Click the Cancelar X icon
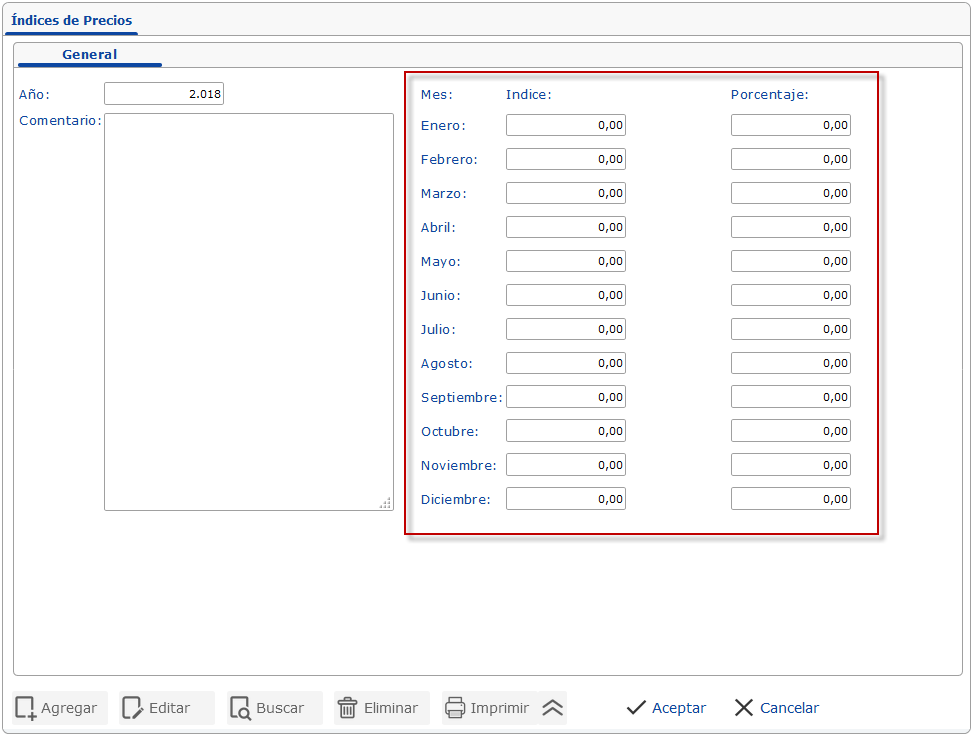 [x=743, y=708]
